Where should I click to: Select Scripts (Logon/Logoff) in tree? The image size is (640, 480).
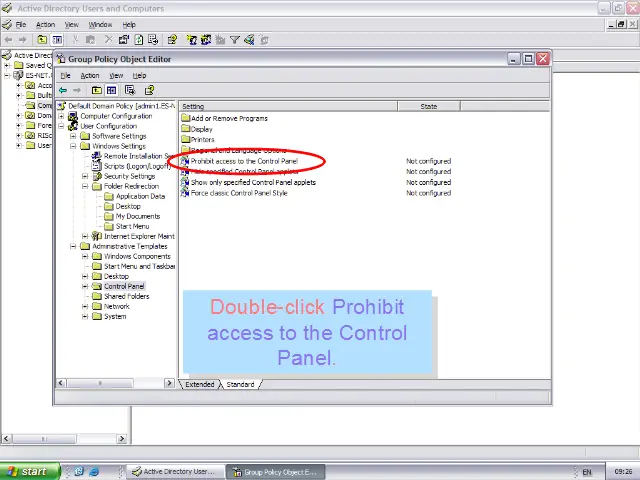(x=137, y=166)
